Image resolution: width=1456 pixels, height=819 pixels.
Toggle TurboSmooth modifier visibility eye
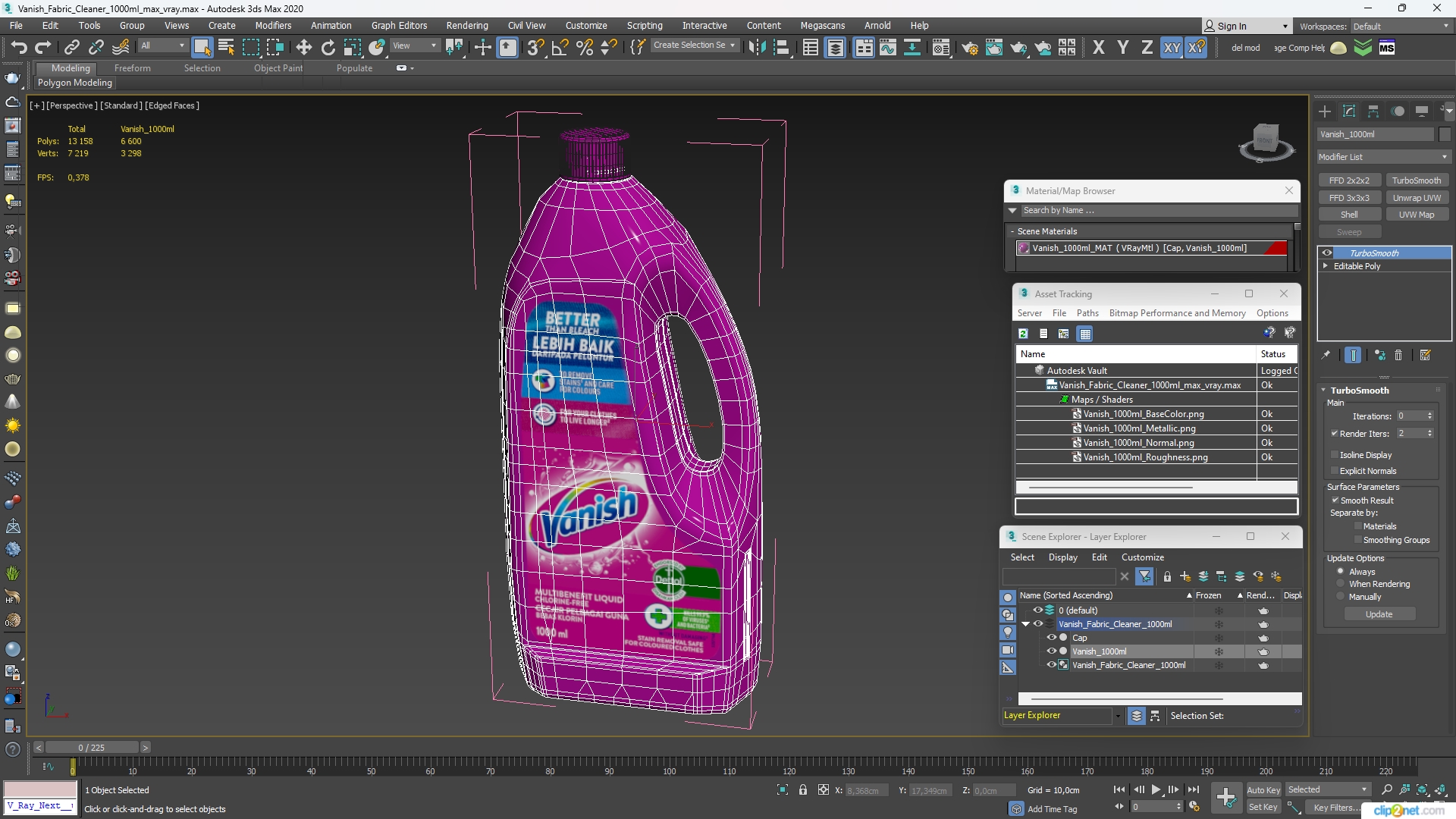tap(1327, 253)
